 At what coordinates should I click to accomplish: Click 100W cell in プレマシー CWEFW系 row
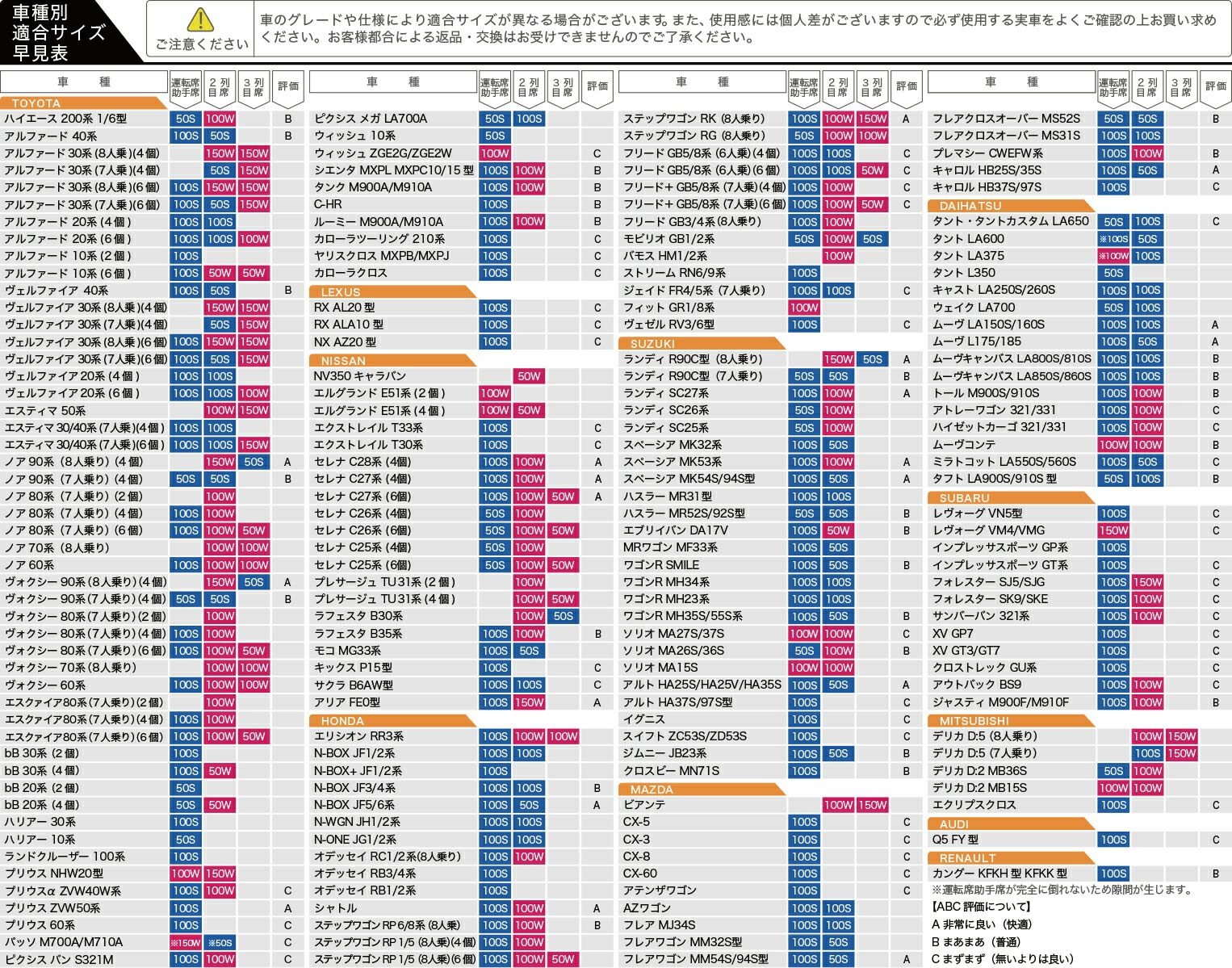1147,153
